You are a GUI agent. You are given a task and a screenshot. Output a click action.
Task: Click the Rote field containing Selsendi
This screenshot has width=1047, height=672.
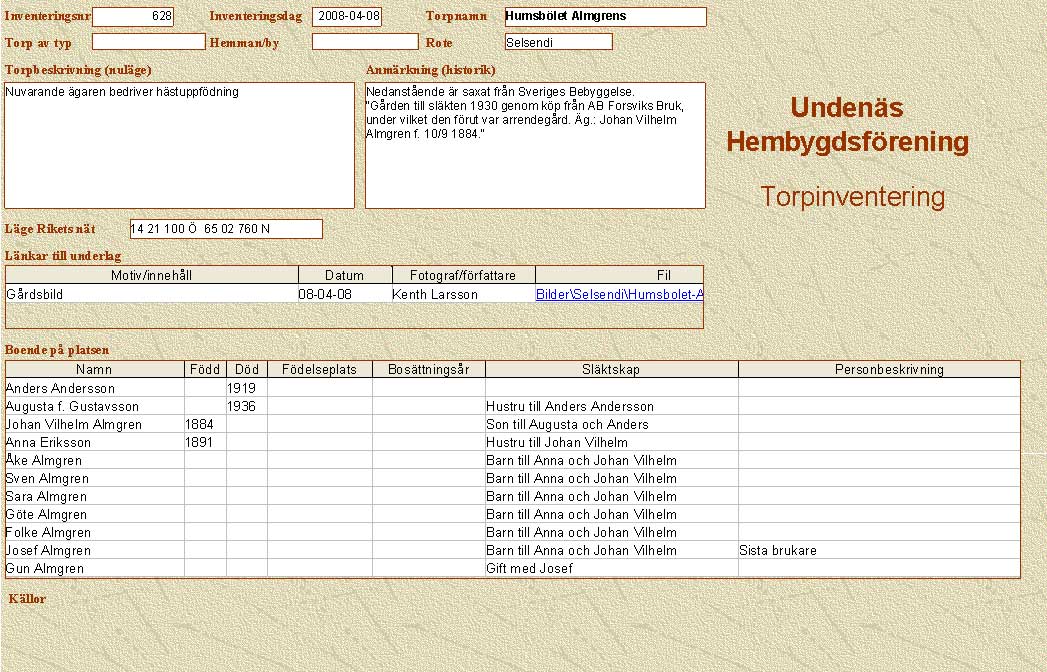(x=558, y=42)
